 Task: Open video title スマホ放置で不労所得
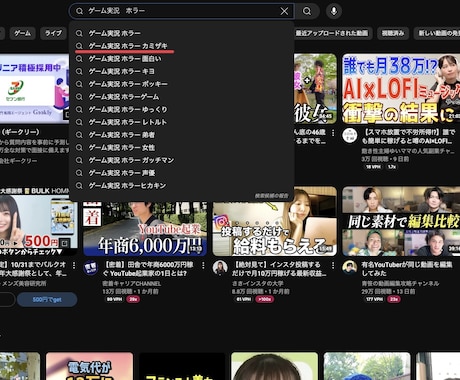pyautogui.click(x=409, y=137)
